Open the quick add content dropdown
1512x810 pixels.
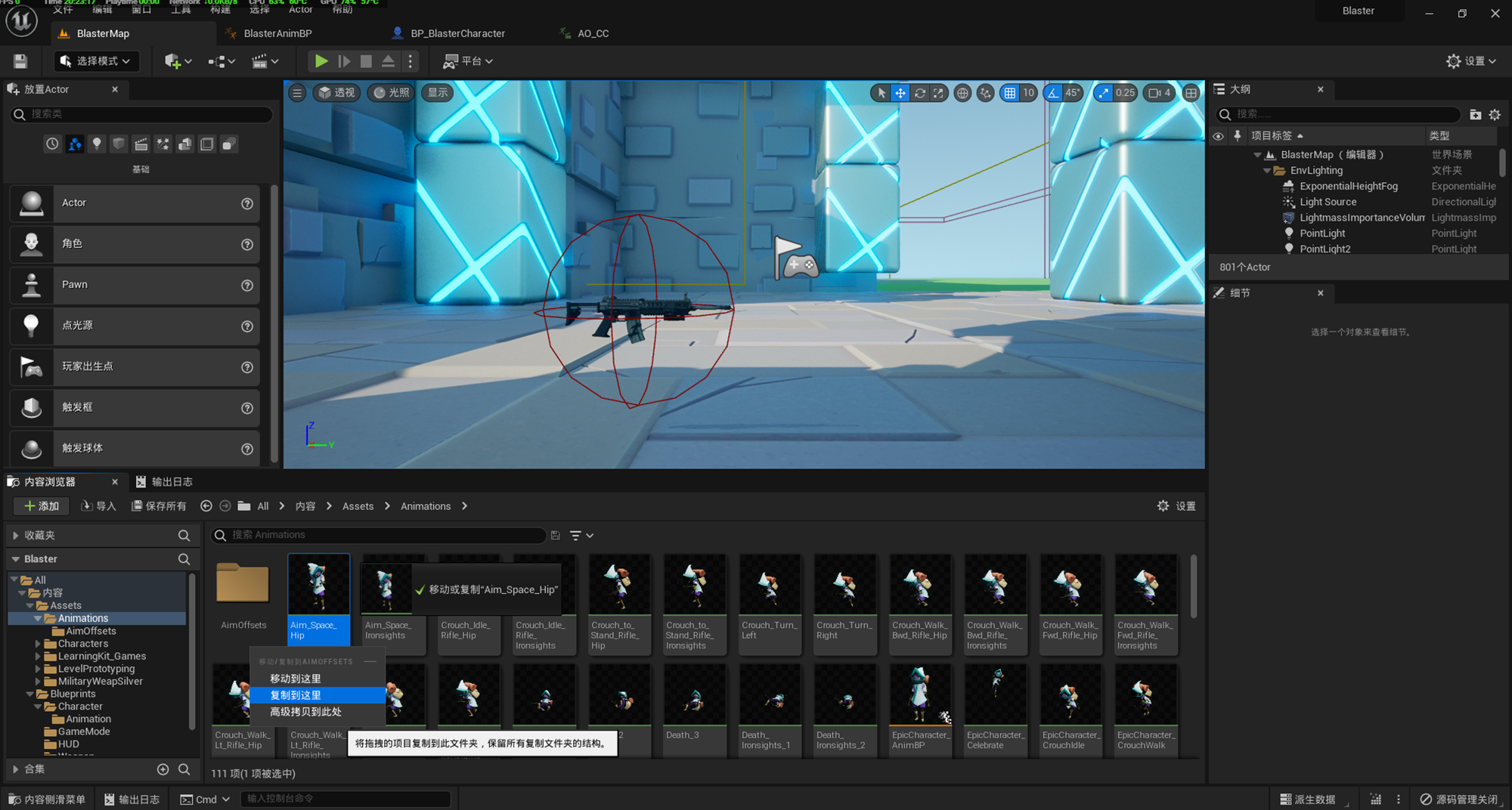click(x=178, y=61)
